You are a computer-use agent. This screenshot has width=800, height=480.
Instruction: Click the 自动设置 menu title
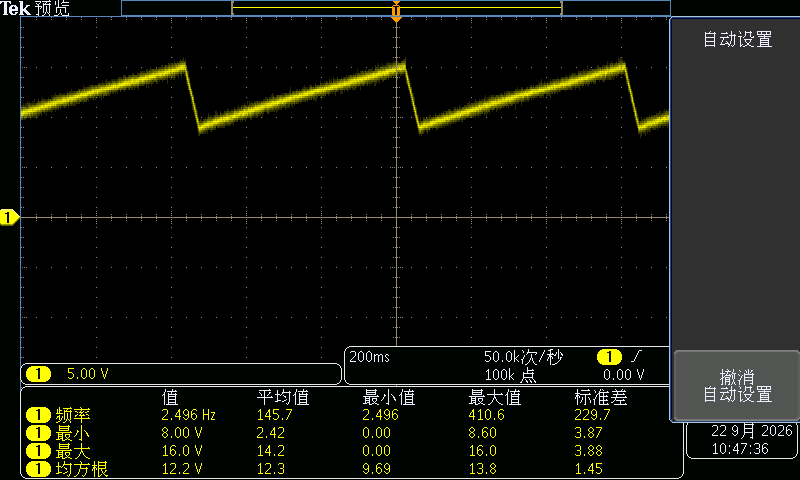(737, 39)
